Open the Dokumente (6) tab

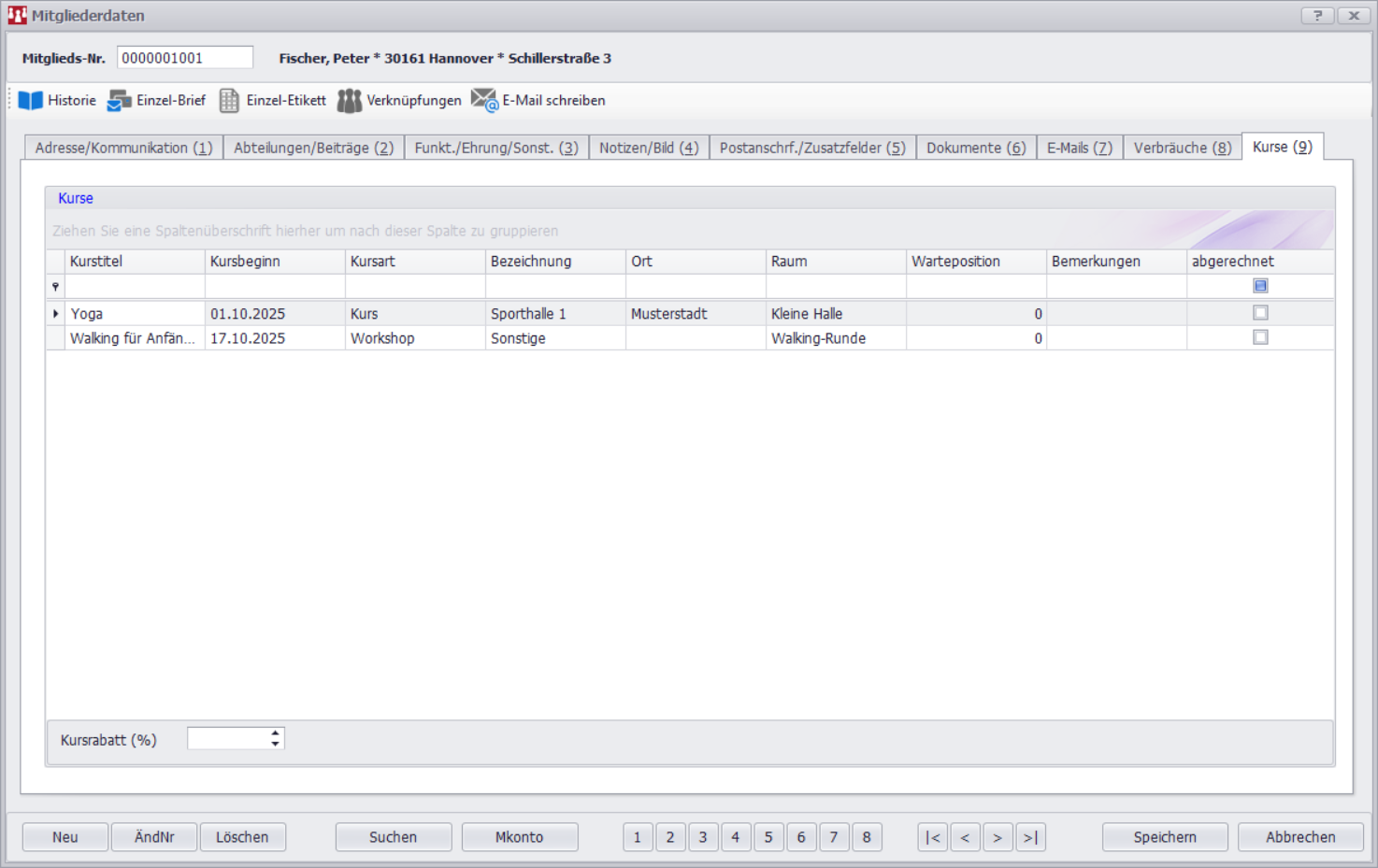(x=975, y=148)
